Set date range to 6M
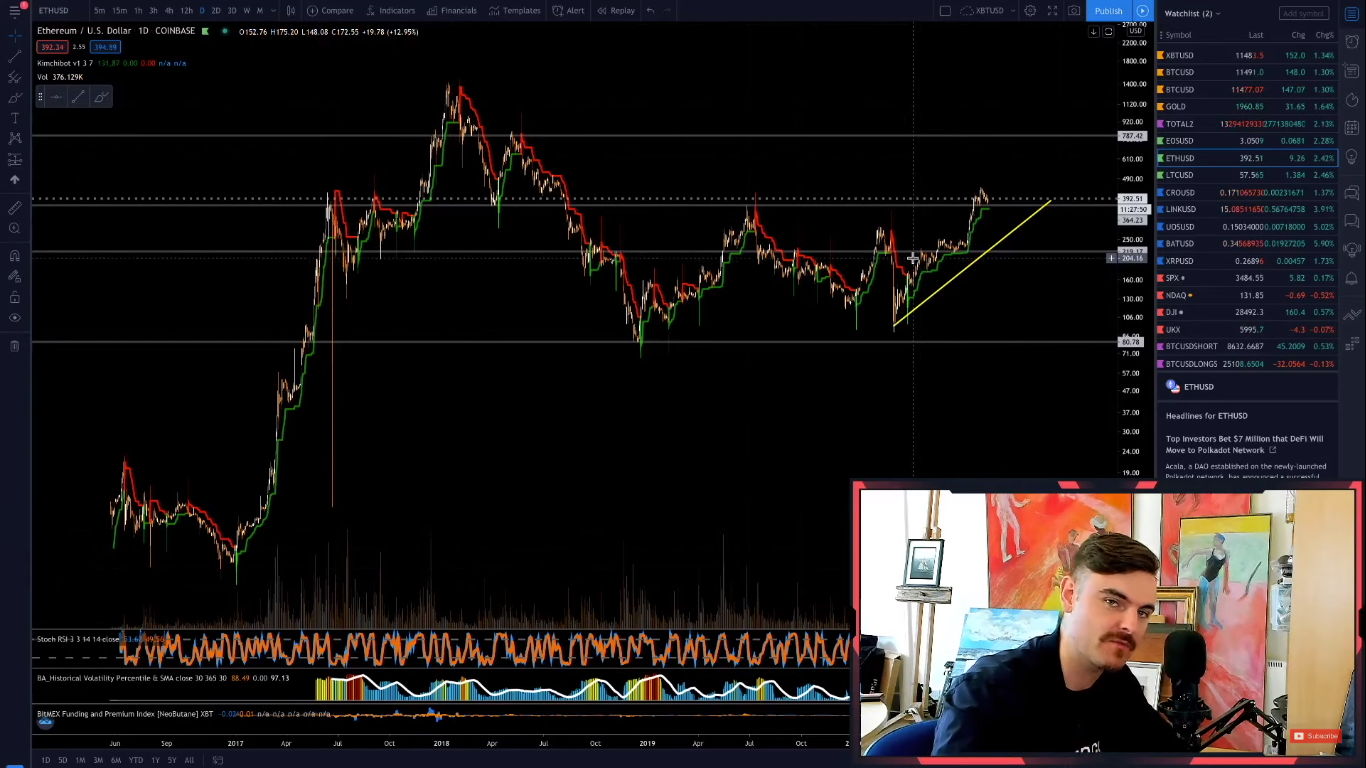The width and height of the screenshot is (1366, 768). [x=116, y=760]
